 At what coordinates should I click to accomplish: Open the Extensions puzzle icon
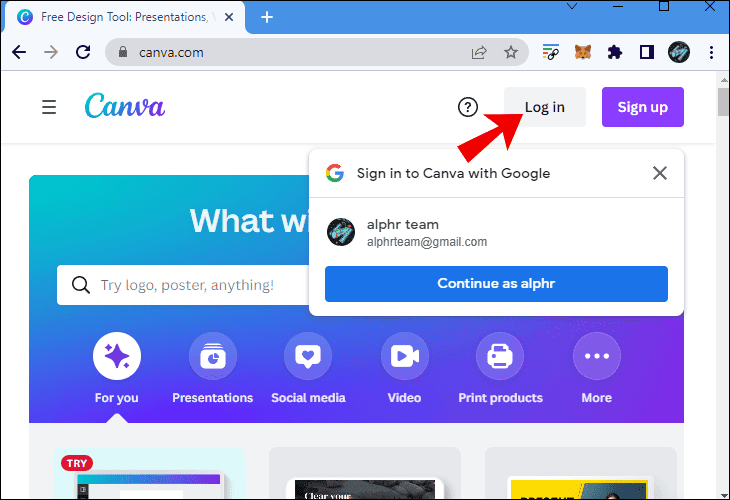[x=615, y=52]
